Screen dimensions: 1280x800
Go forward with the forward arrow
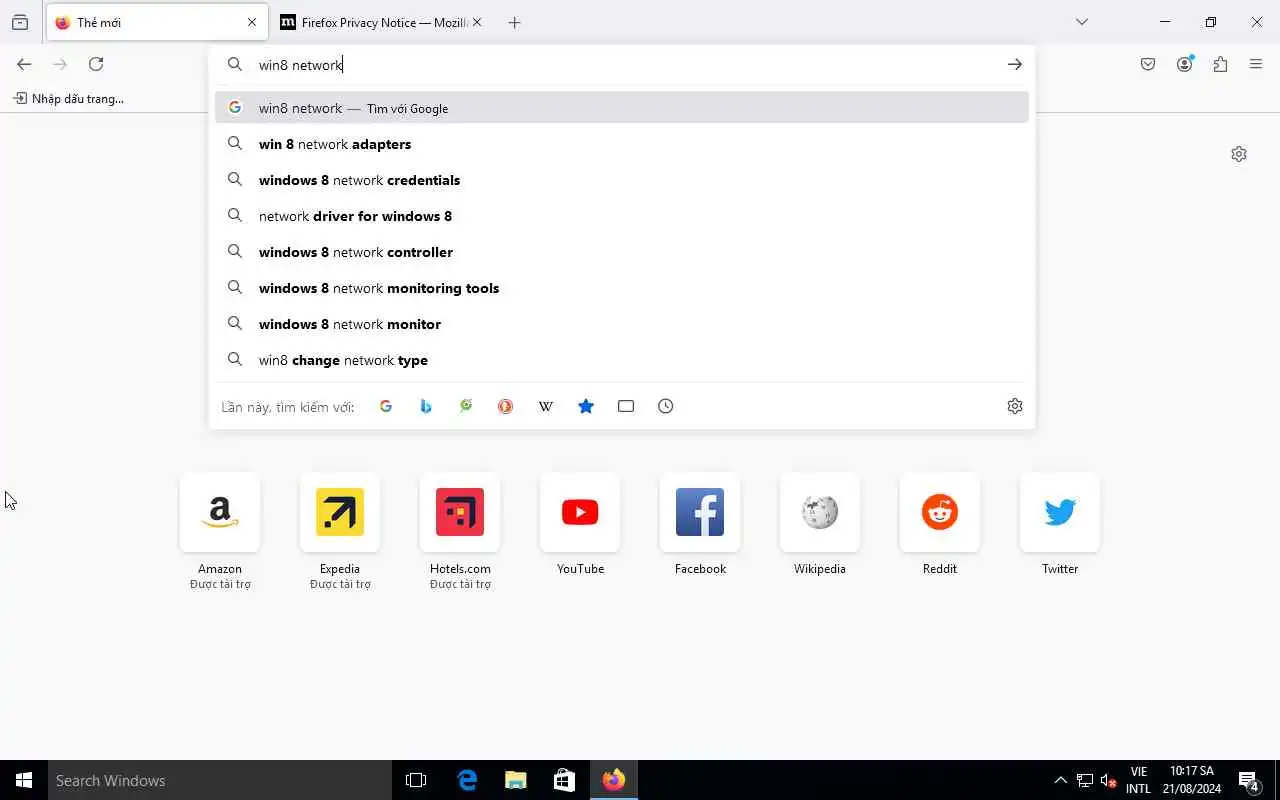click(60, 64)
